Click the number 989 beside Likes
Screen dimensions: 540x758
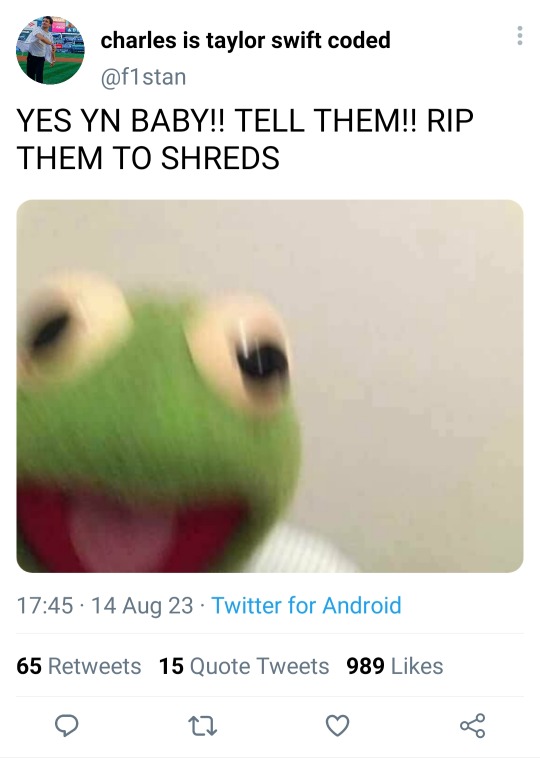point(365,666)
